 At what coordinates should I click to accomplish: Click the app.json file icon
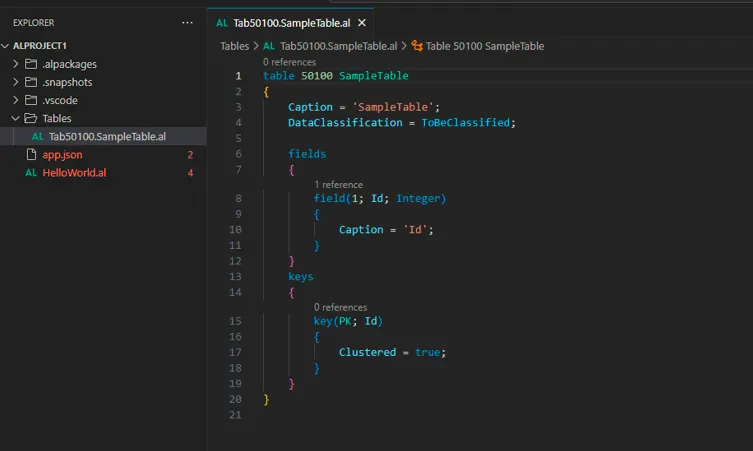point(31,154)
